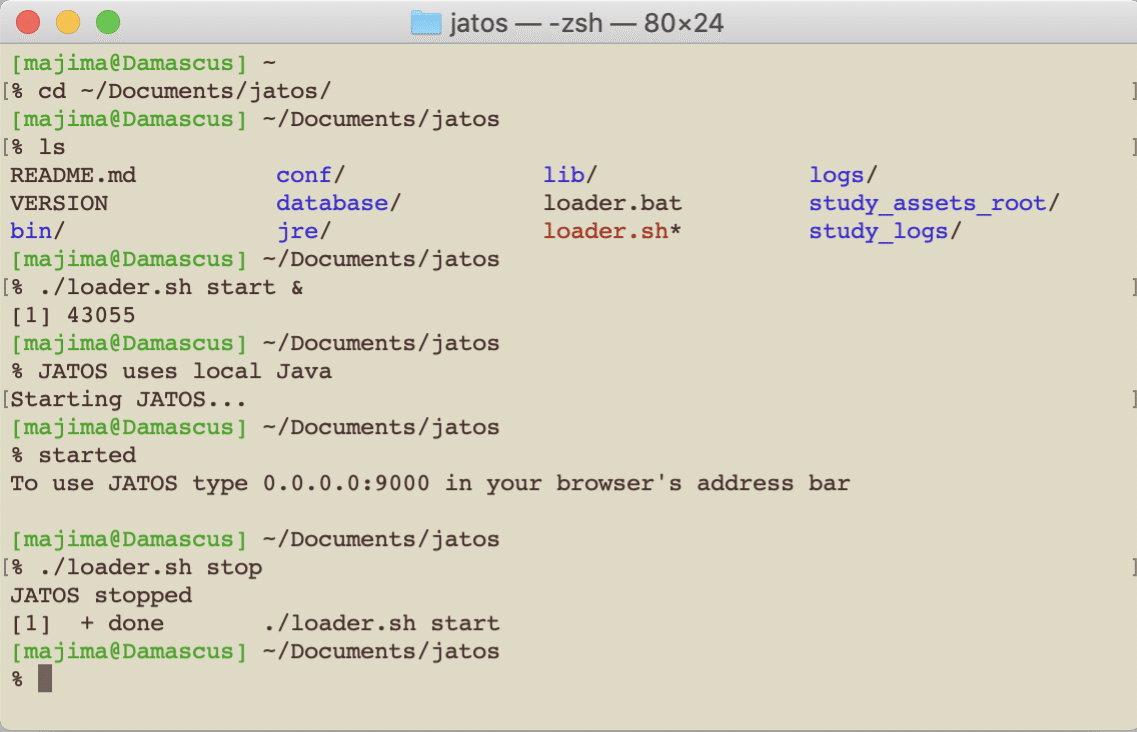The width and height of the screenshot is (1137, 732).
Task: Click the window title 'jatos — -zsh — 80×24'
Action: pos(587,23)
